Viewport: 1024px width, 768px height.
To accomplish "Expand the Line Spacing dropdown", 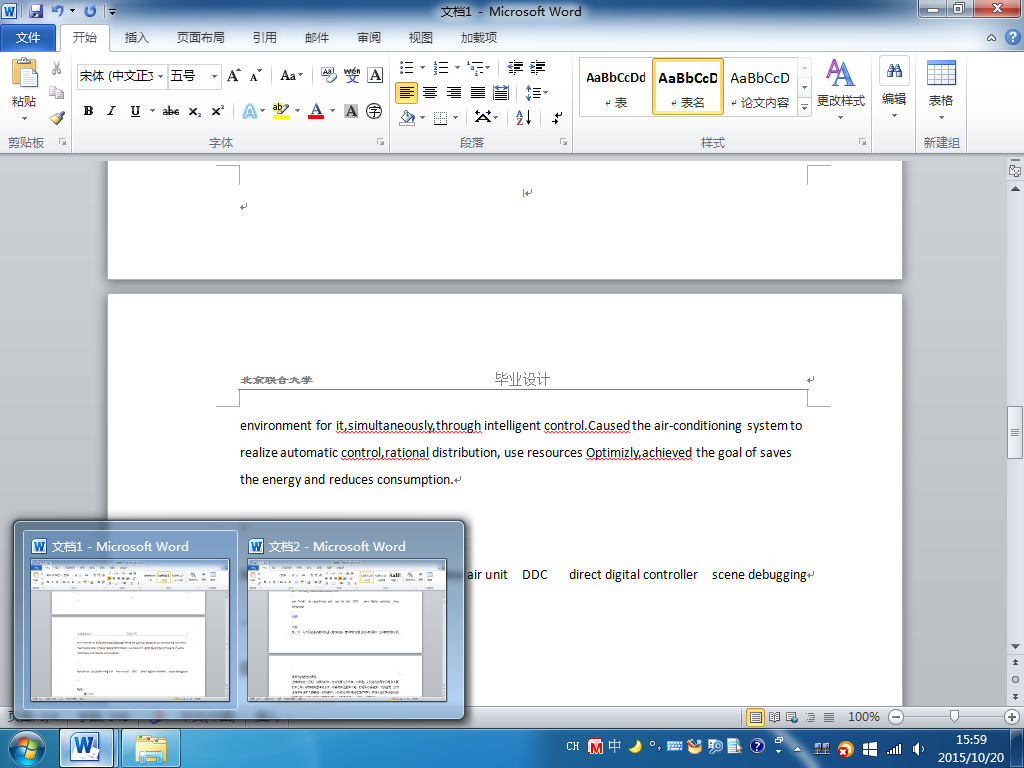I will pyautogui.click(x=537, y=93).
